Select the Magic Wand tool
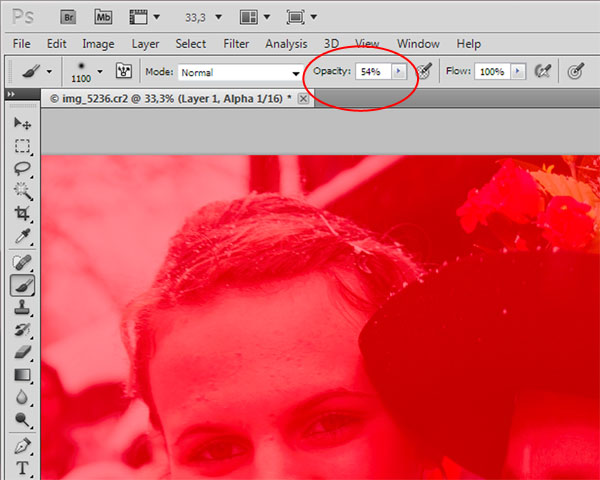This screenshot has width=600, height=480. coord(23,191)
